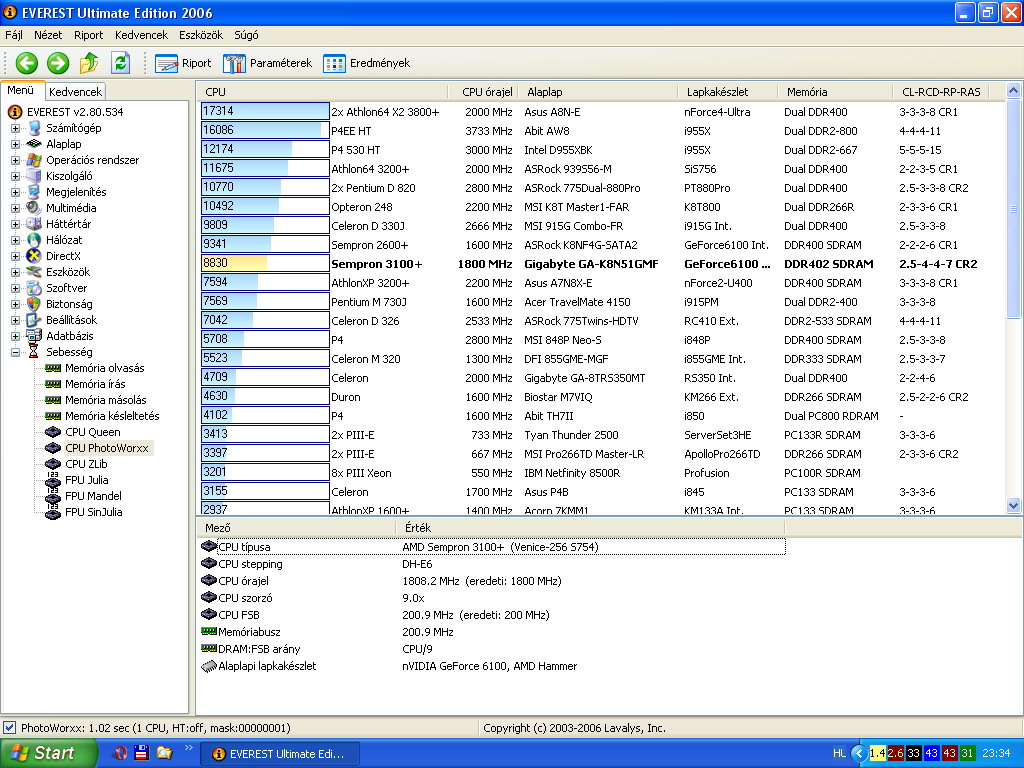
Task: Expand the Alaplap tree node
Action: [15, 144]
